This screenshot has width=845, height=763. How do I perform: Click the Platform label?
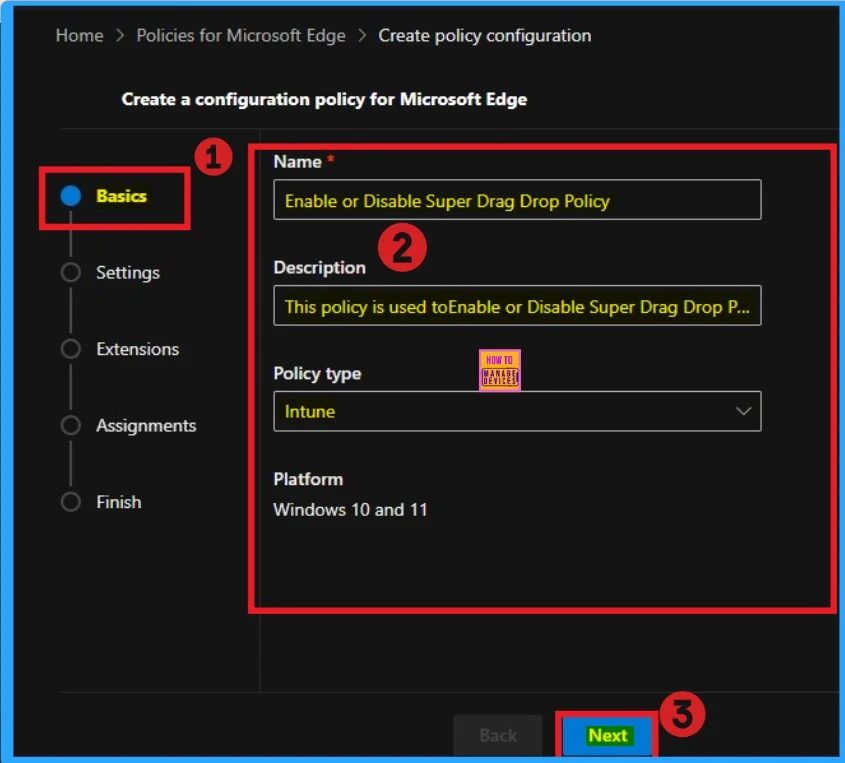coord(308,479)
